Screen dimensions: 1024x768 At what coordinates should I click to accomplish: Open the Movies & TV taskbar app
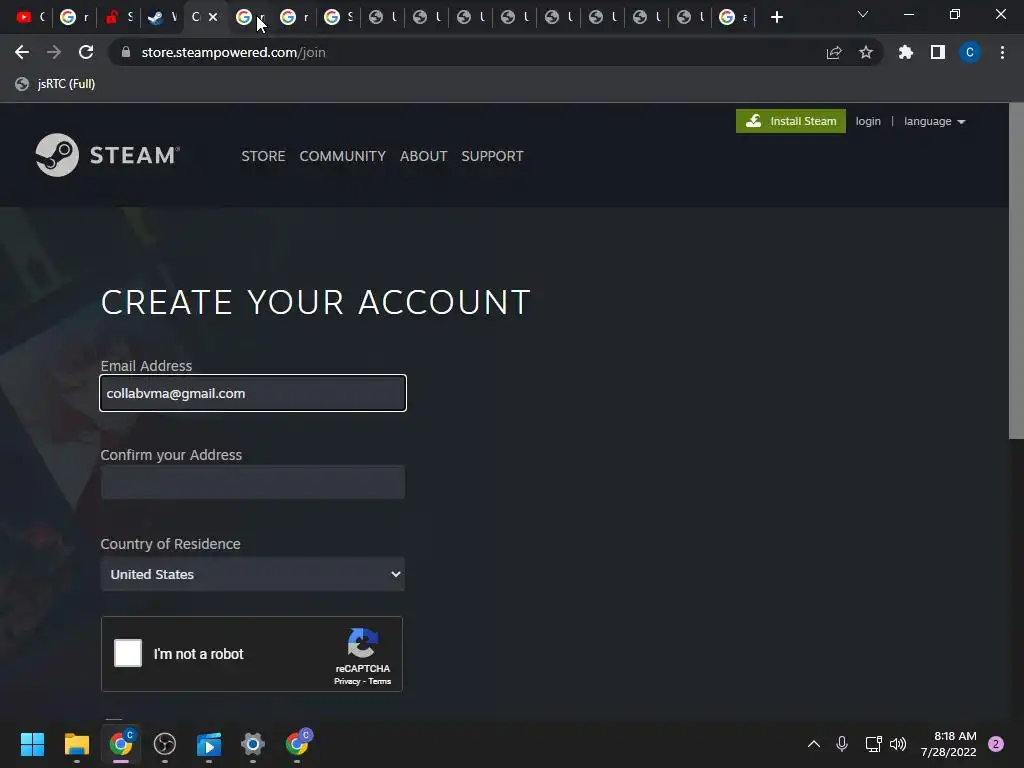pos(209,744)
